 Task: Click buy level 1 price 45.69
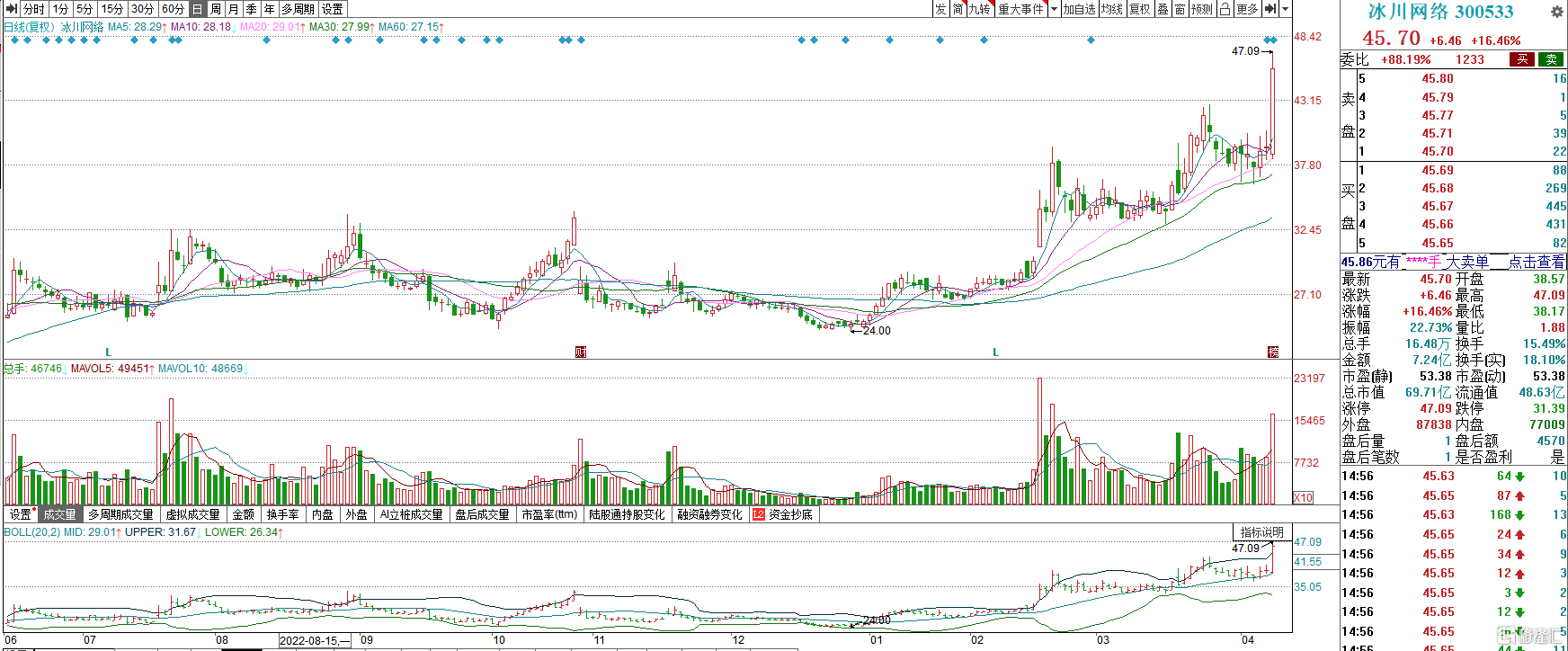(x=1438, y=170)
